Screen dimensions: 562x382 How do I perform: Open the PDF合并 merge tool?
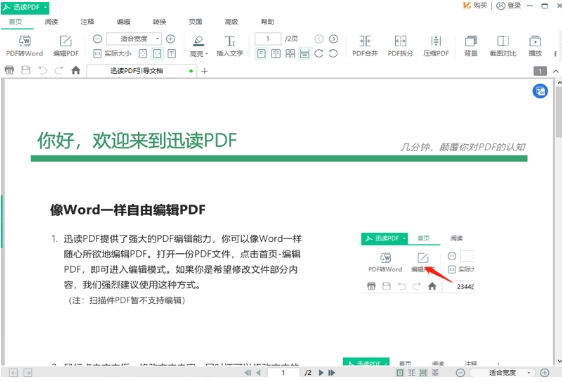[x=365, y=46]
